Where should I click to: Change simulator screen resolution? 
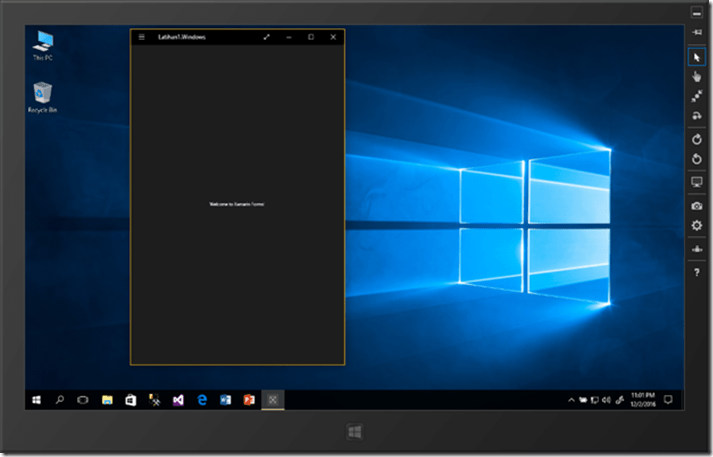[697, 183]
